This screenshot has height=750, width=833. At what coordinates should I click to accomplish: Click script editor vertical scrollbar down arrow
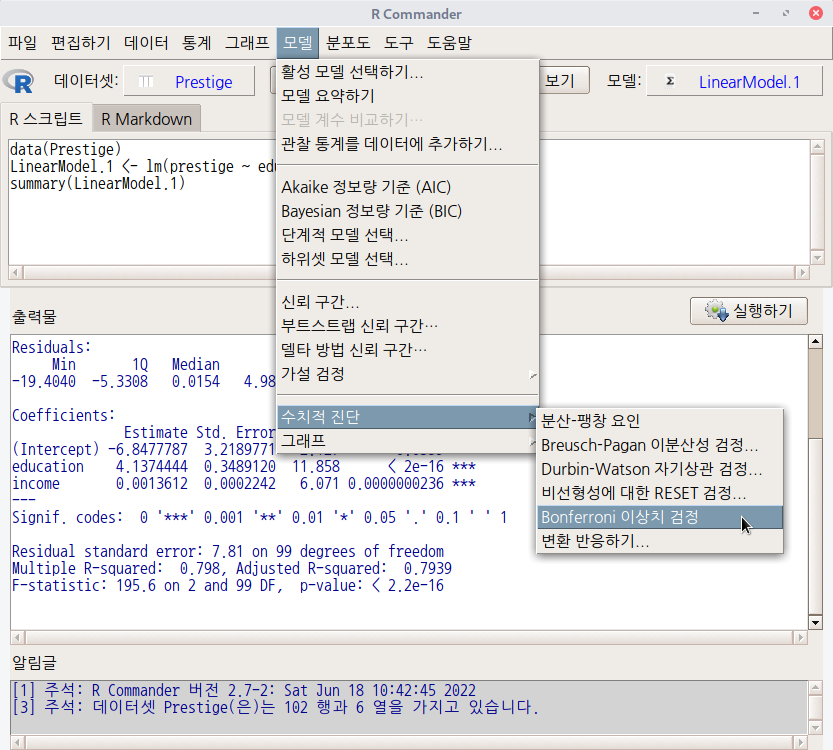pyautogui.click(x=817, y=258)
